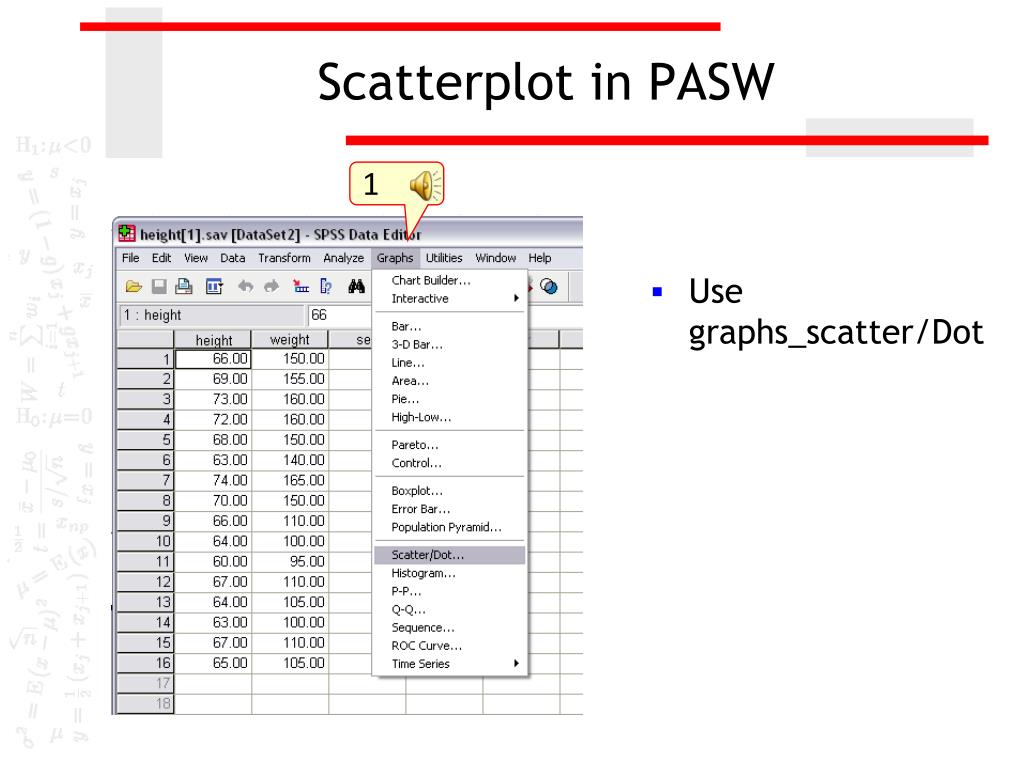Select High-Low... in the Graphs menu

[x=449, y=417]
